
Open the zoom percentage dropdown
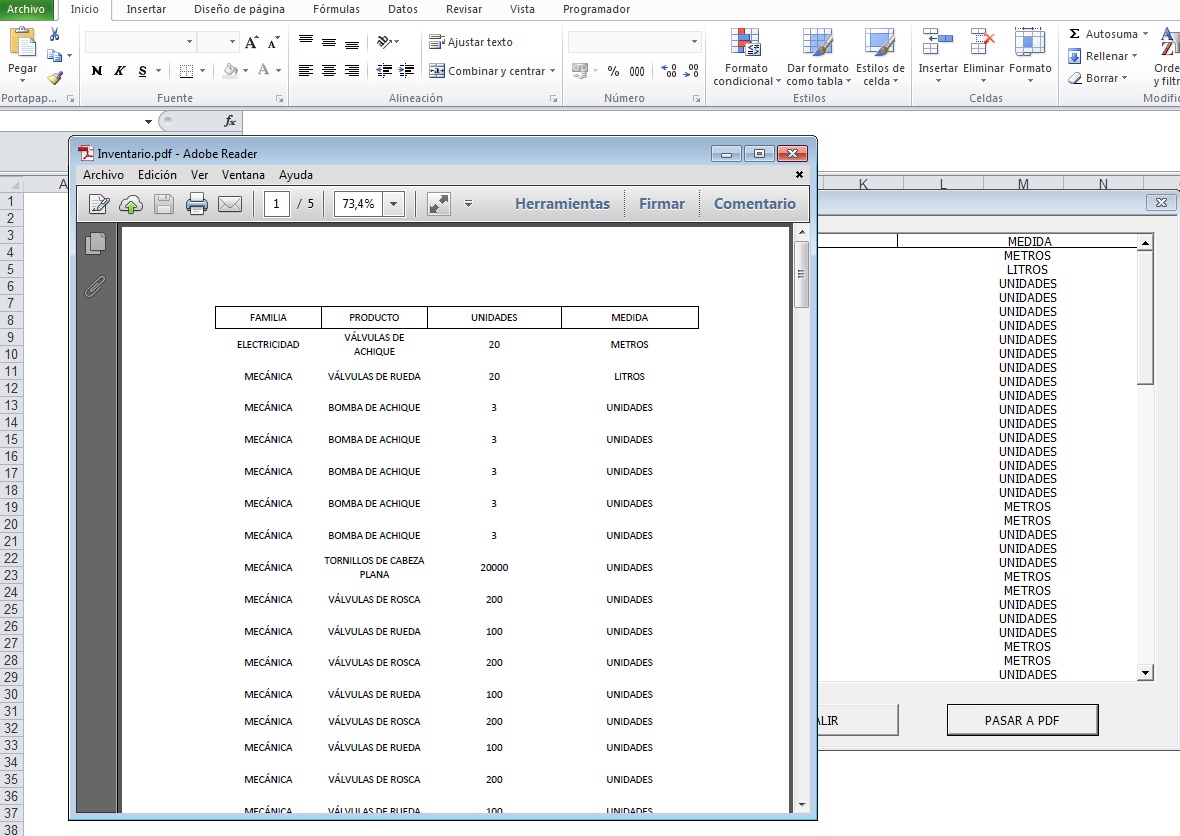(x=393, y=204)
